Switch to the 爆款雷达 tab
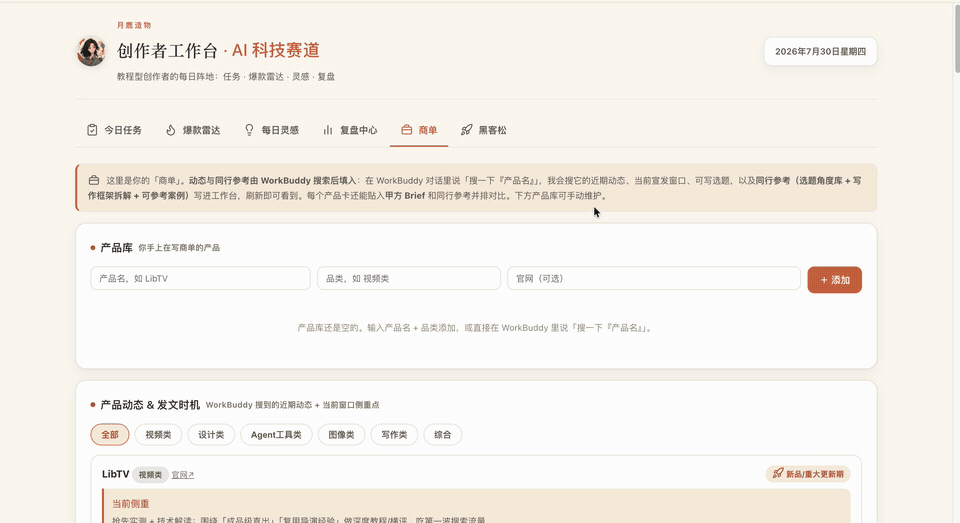 [x=193, y=130]
